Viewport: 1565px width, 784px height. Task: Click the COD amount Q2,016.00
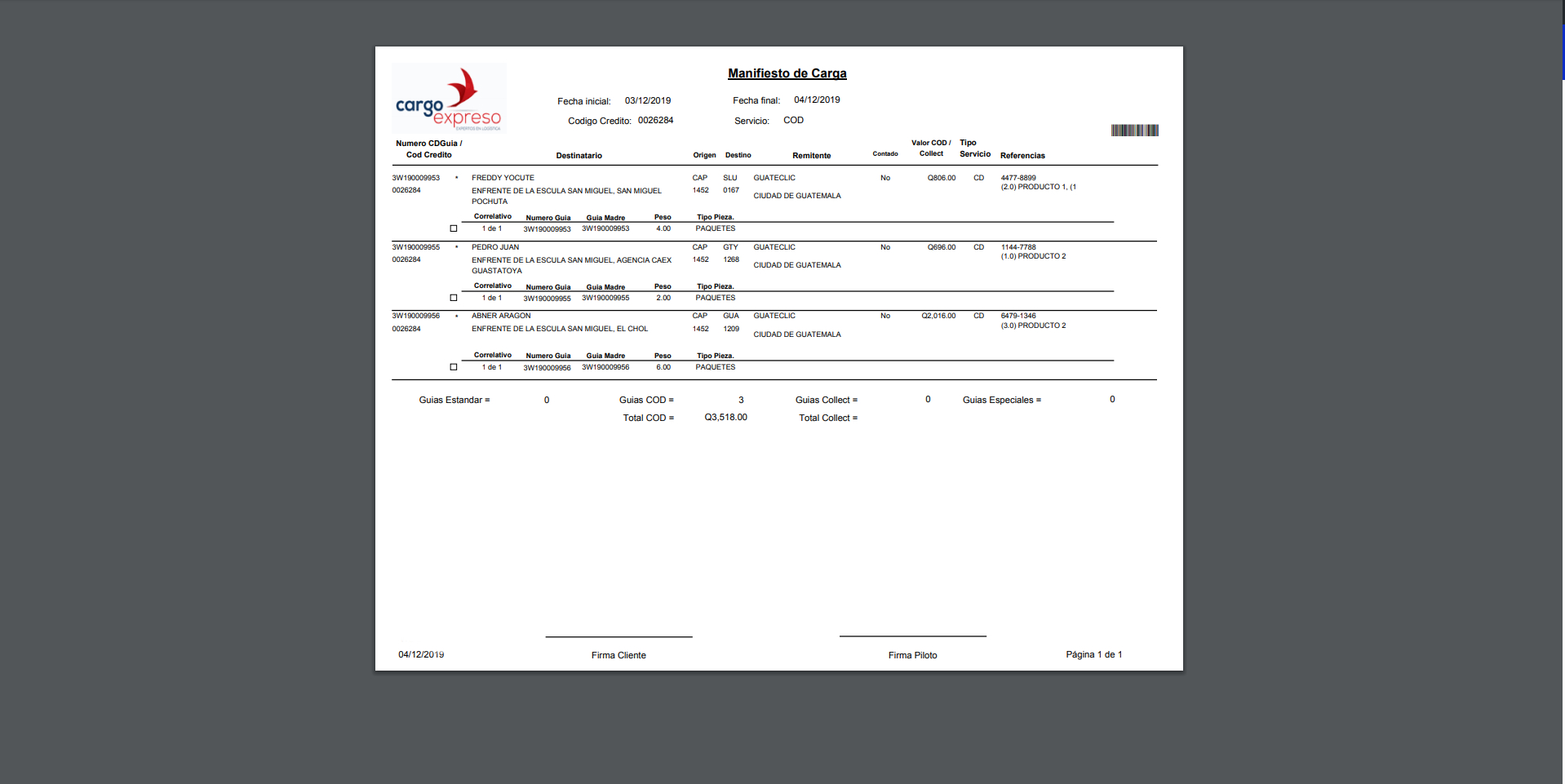[x=938, y=316]
